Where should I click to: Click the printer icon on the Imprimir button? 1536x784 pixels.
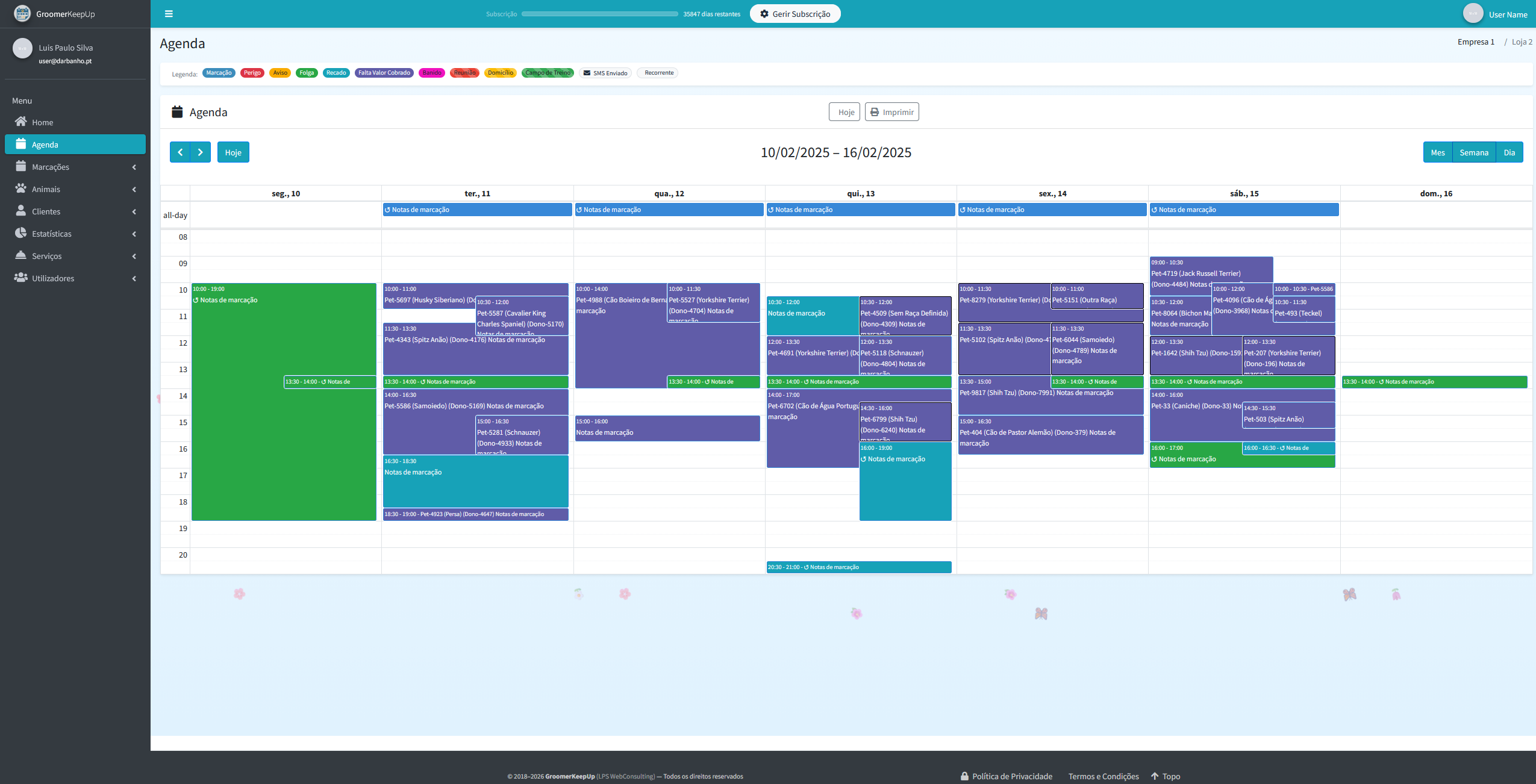click(x=875, y=111)
